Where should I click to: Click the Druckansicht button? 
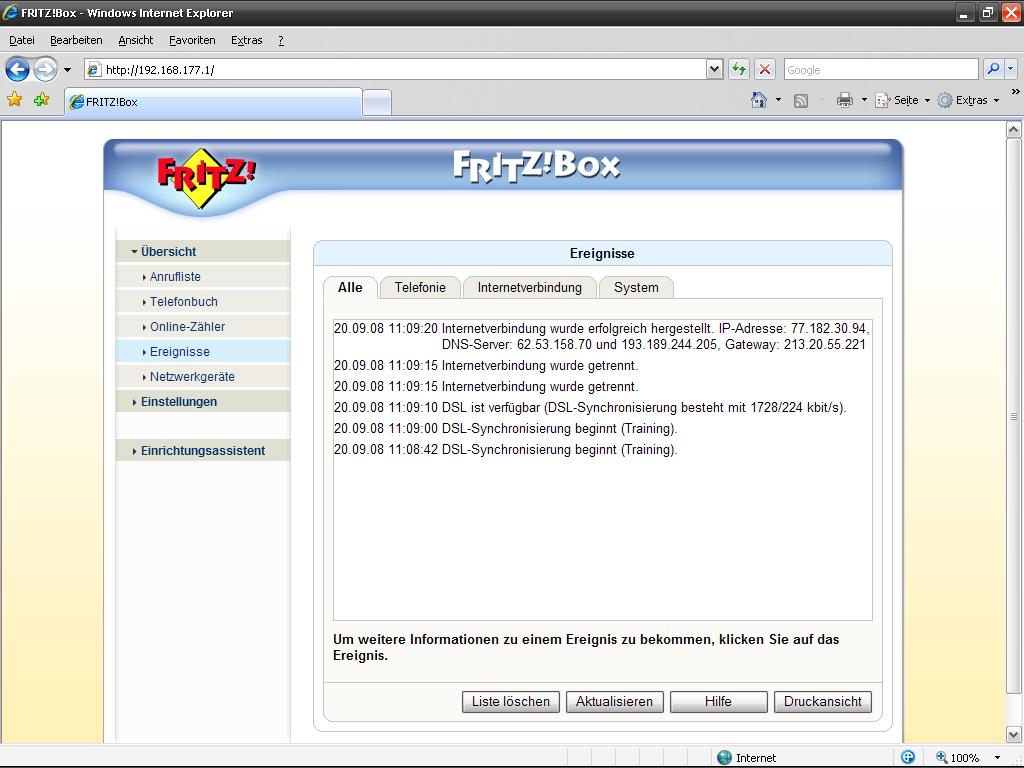click(823, 701)
